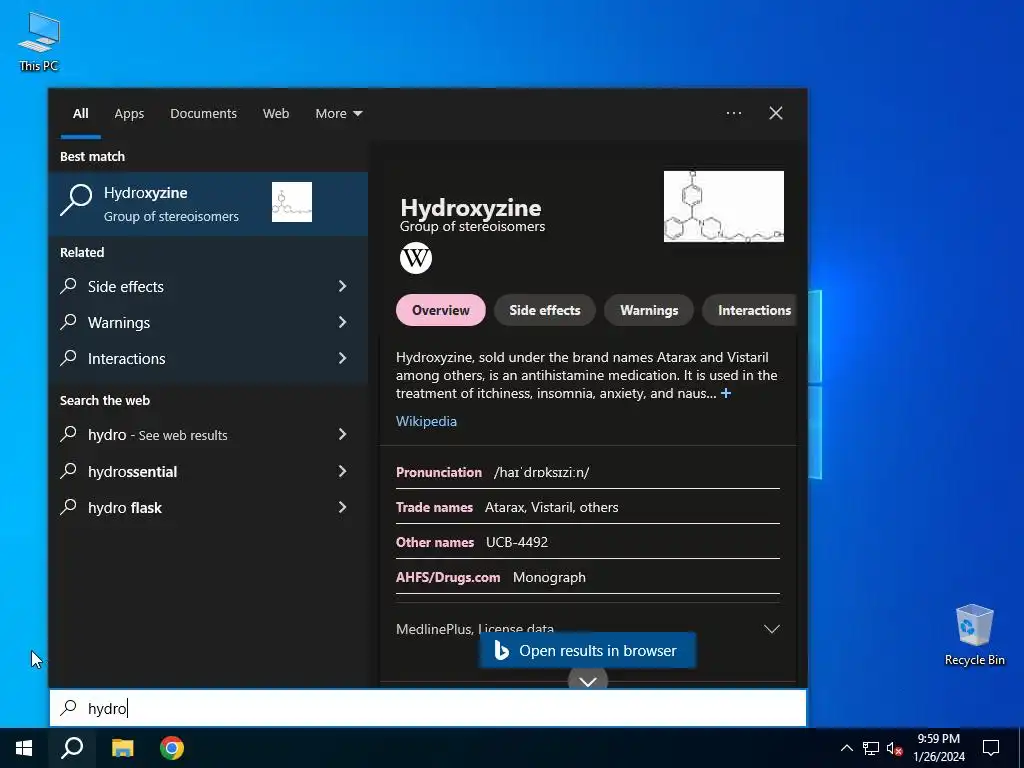Select the Side effects pill tab
Screen dimensions: 1024x768
click(545, 310)
